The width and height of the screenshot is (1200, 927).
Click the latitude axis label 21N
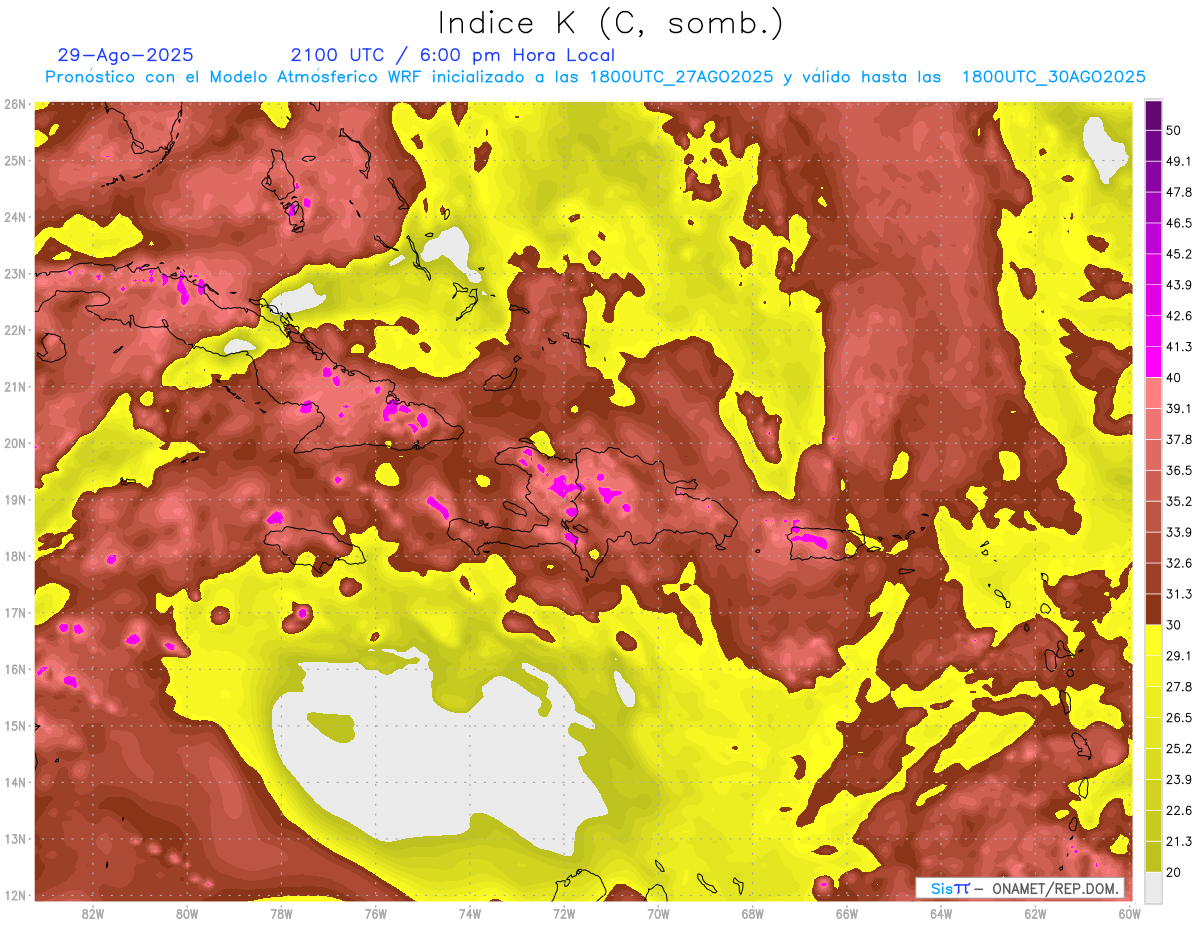(14, 387)
